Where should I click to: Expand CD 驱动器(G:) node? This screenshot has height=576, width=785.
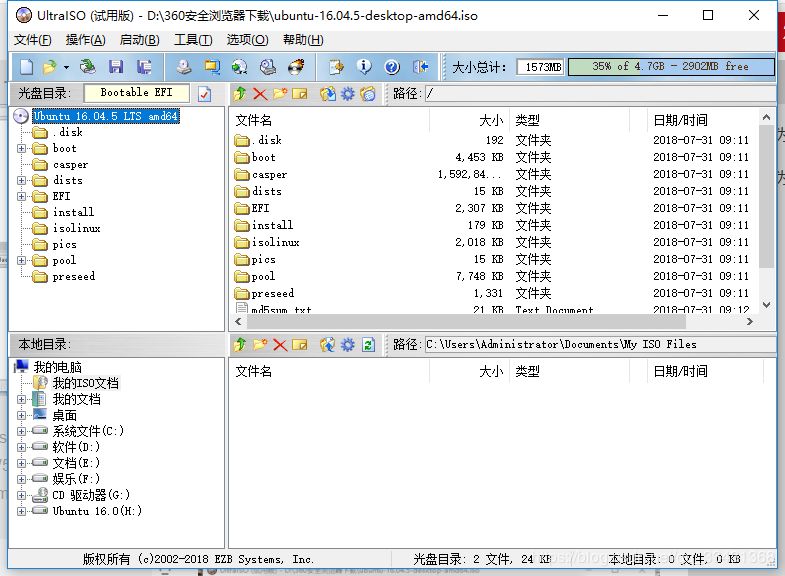(x=21, y=495)
